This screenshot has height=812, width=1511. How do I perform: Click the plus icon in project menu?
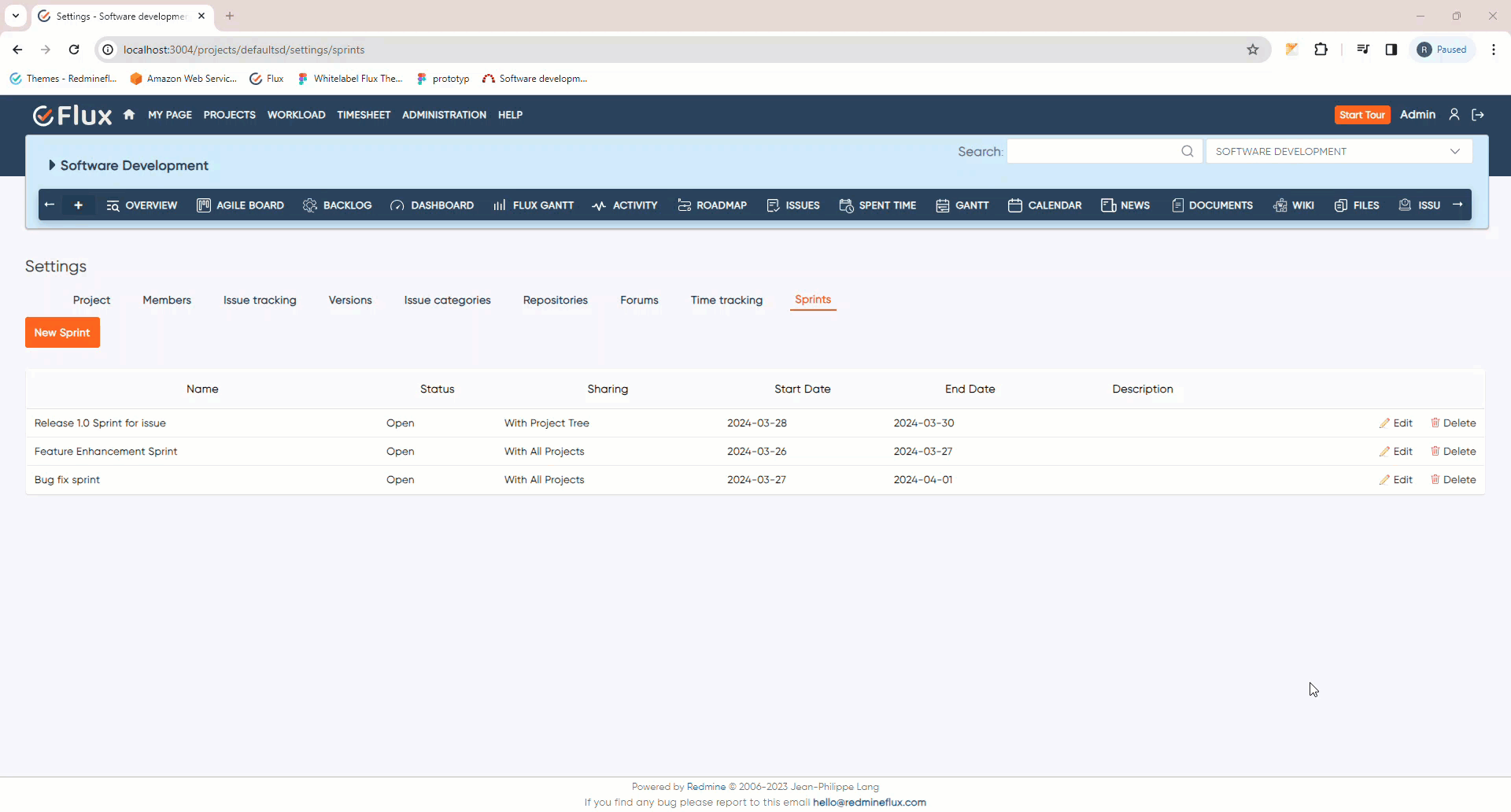[x=78, y=205]
